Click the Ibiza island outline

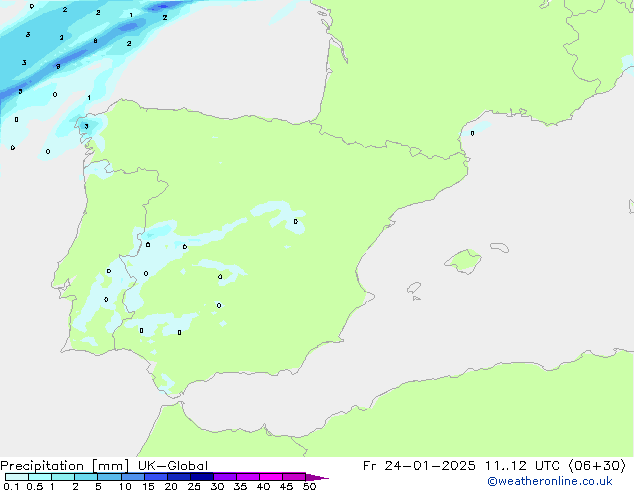414,288
